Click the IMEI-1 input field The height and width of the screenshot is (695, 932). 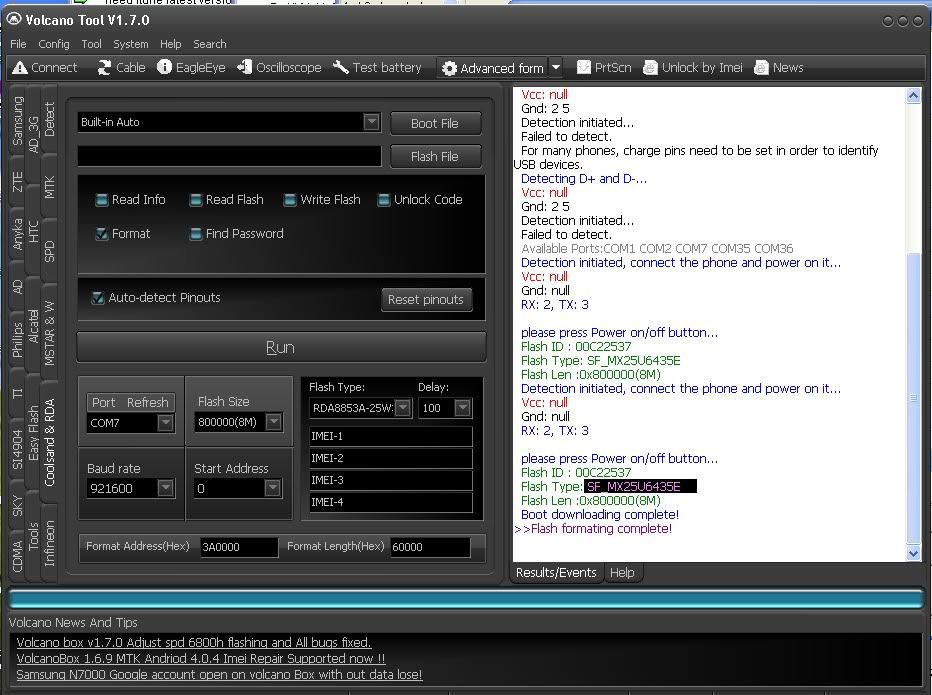pyautogui.click(x=391, y=436)
